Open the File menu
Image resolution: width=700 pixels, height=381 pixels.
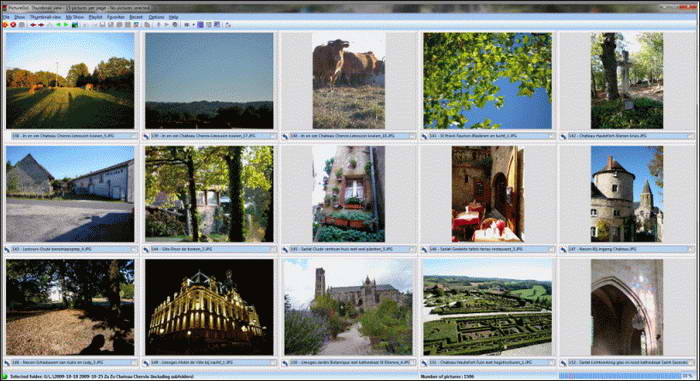pyautogui.click(x=6, y=17)
